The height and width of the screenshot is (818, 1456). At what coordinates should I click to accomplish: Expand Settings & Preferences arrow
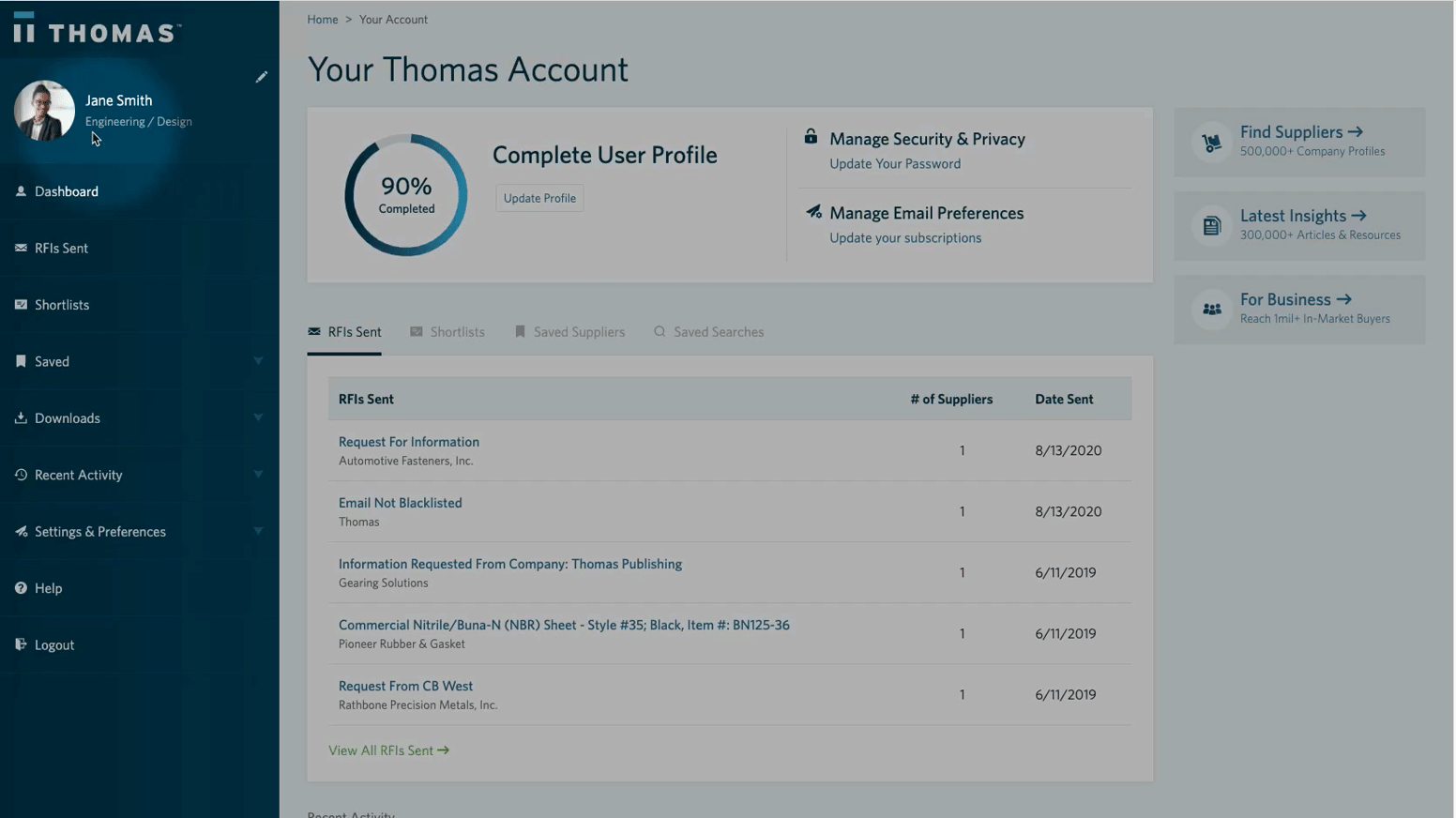[x=258, y=531]
